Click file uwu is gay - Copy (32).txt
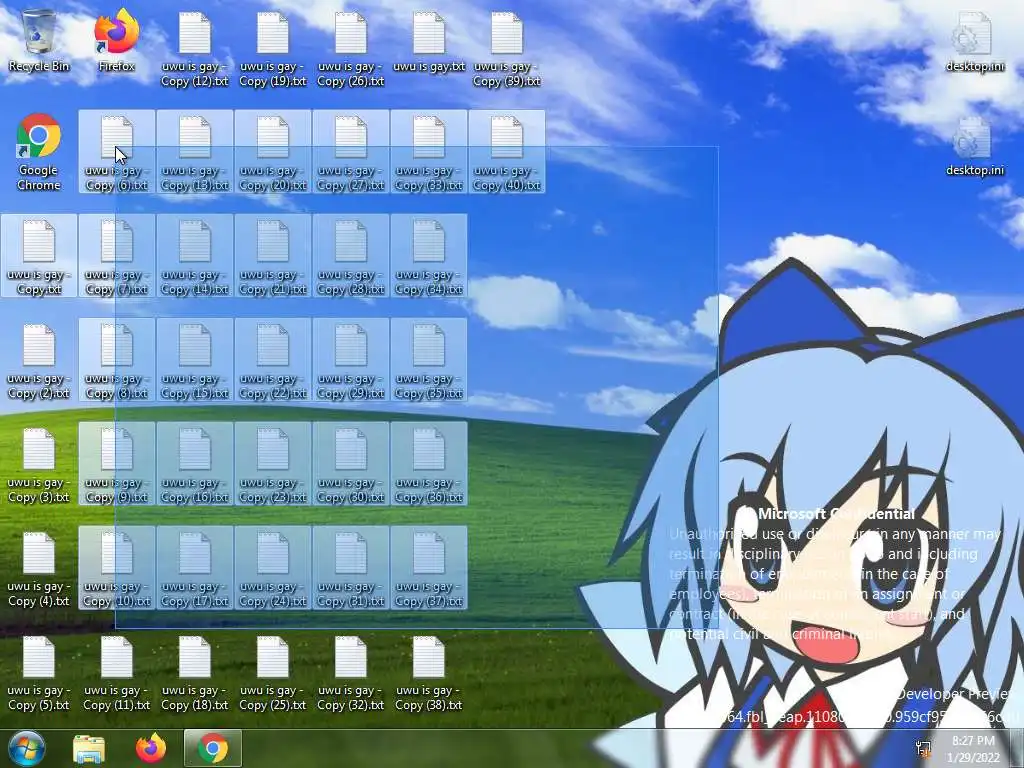Viewport: 1024px width, 768px height. point(351,673)
